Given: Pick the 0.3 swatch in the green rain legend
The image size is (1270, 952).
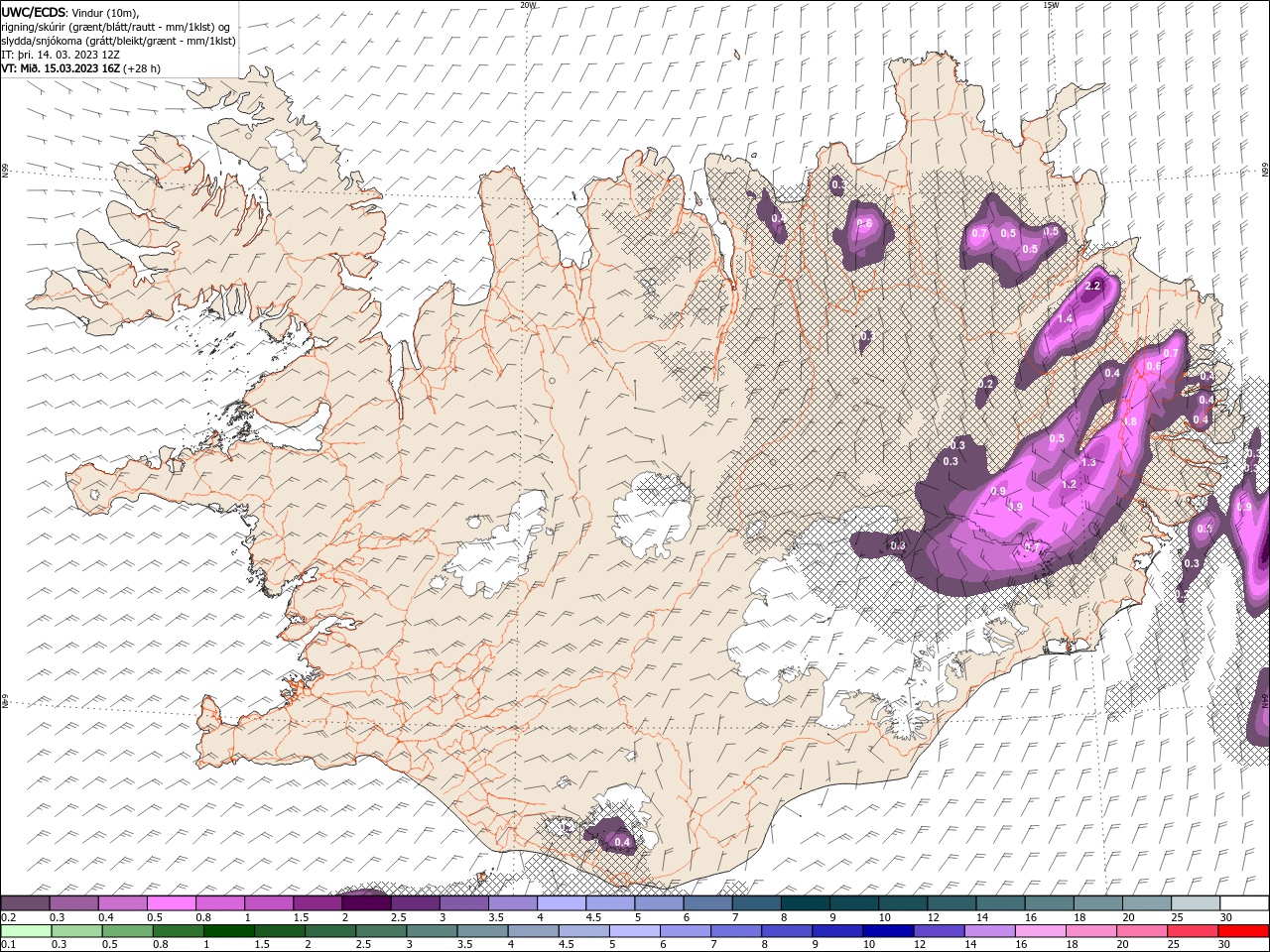Looking at the screenshot, I should pos(76,931).
